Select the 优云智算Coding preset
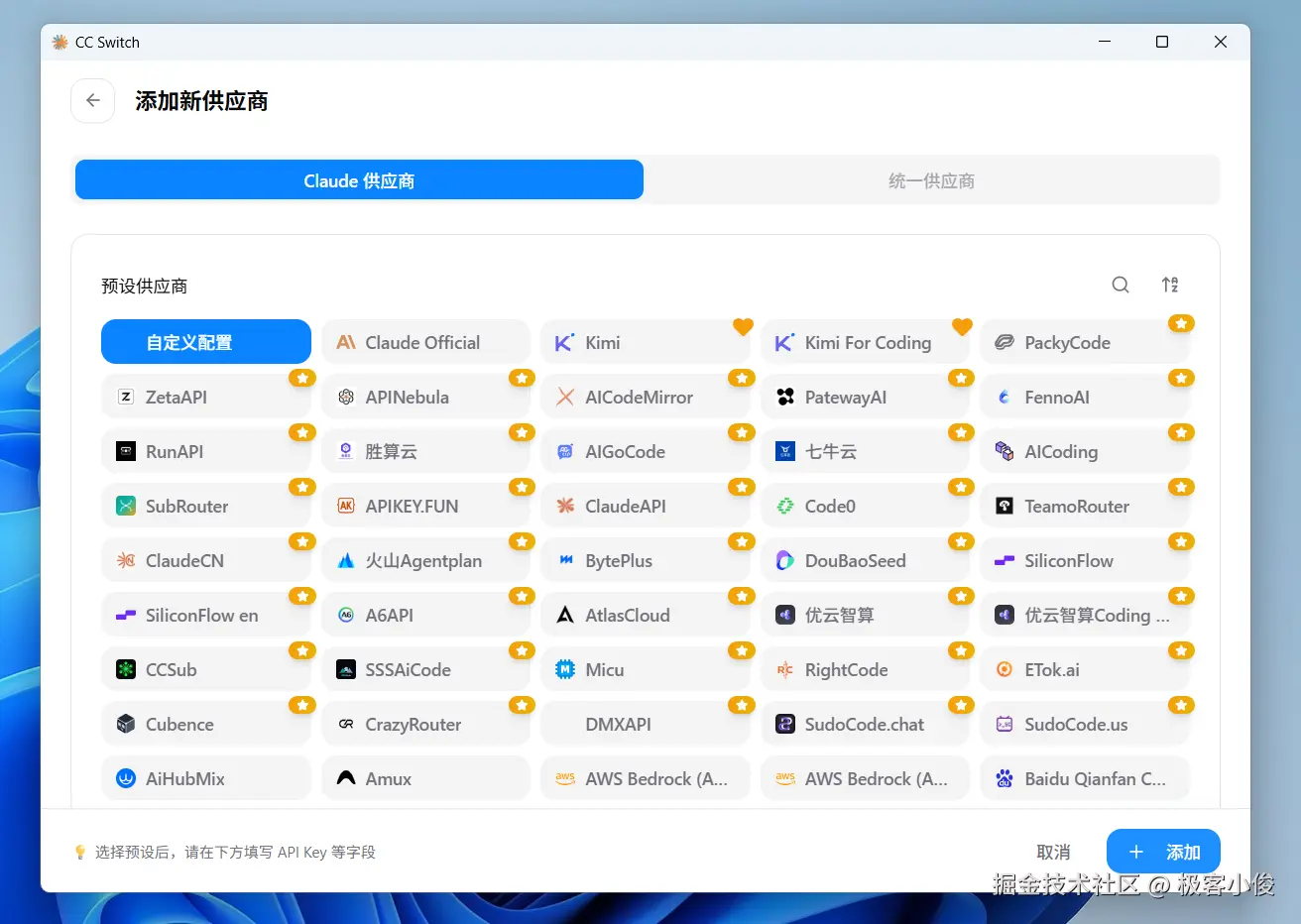1301x924 pixels. coord(1085,615)
